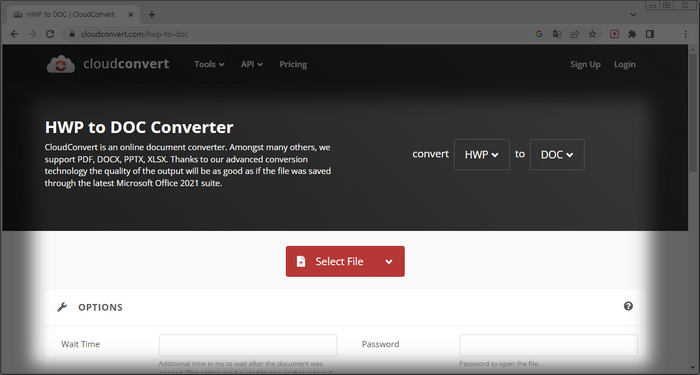Viewport: 700px width, 375px height.
Task: Click the options help question mark icon
Action: click(x=628, y=306)
